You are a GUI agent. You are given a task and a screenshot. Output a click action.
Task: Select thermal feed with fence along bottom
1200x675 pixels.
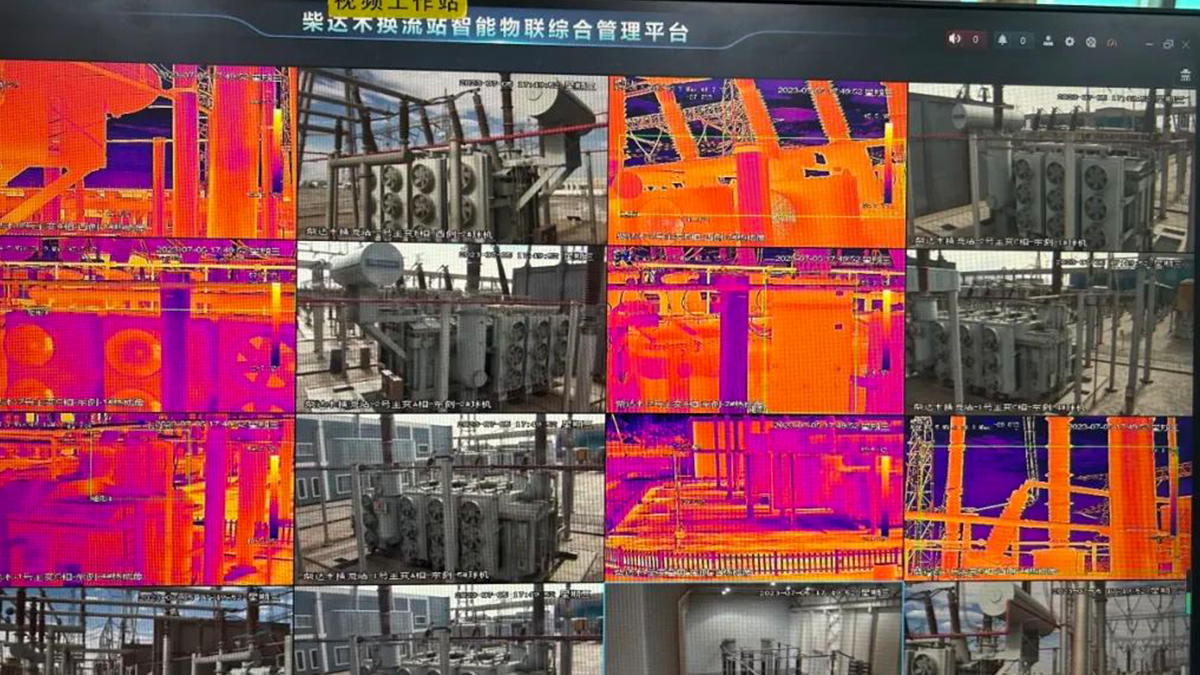click(754, 498)
